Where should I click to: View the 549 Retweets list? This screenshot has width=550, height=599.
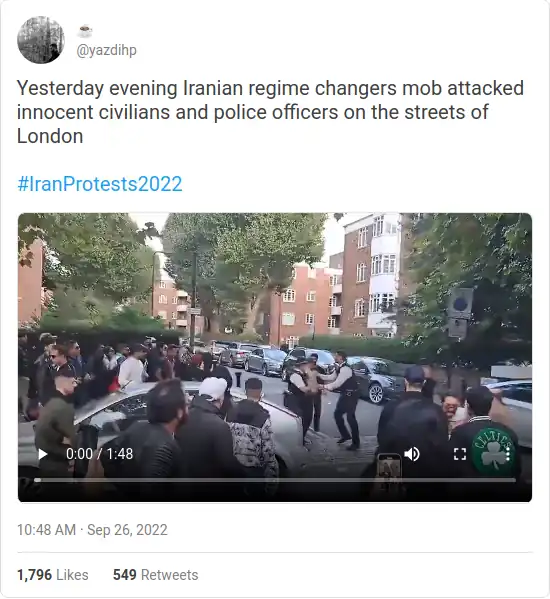click(155, 575)
